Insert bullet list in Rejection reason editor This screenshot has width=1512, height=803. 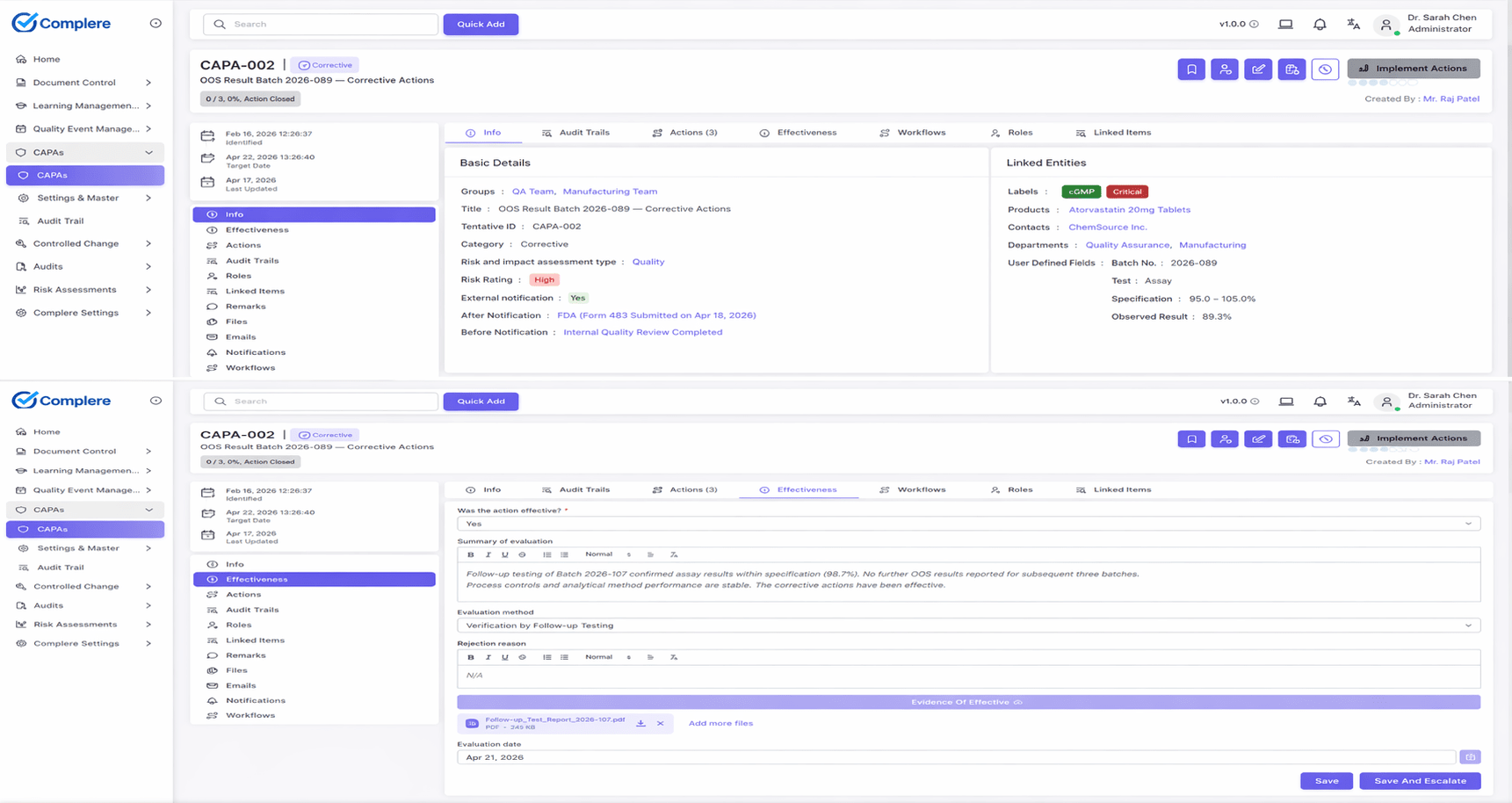(564, 657)
